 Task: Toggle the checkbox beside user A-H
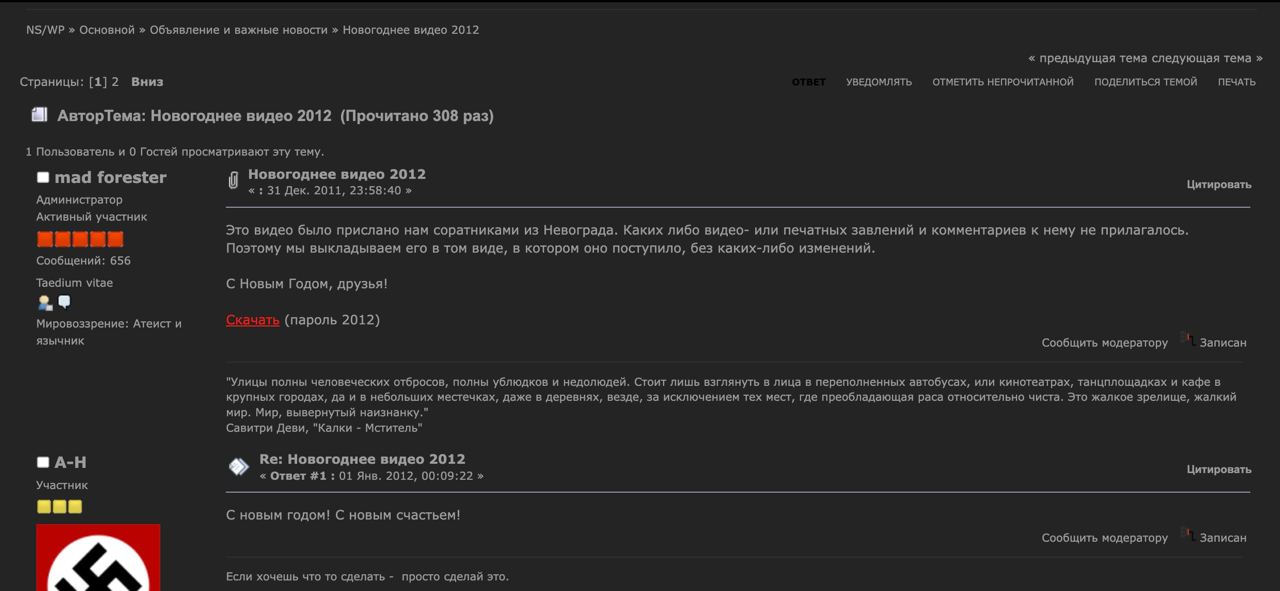click(43, 462)
